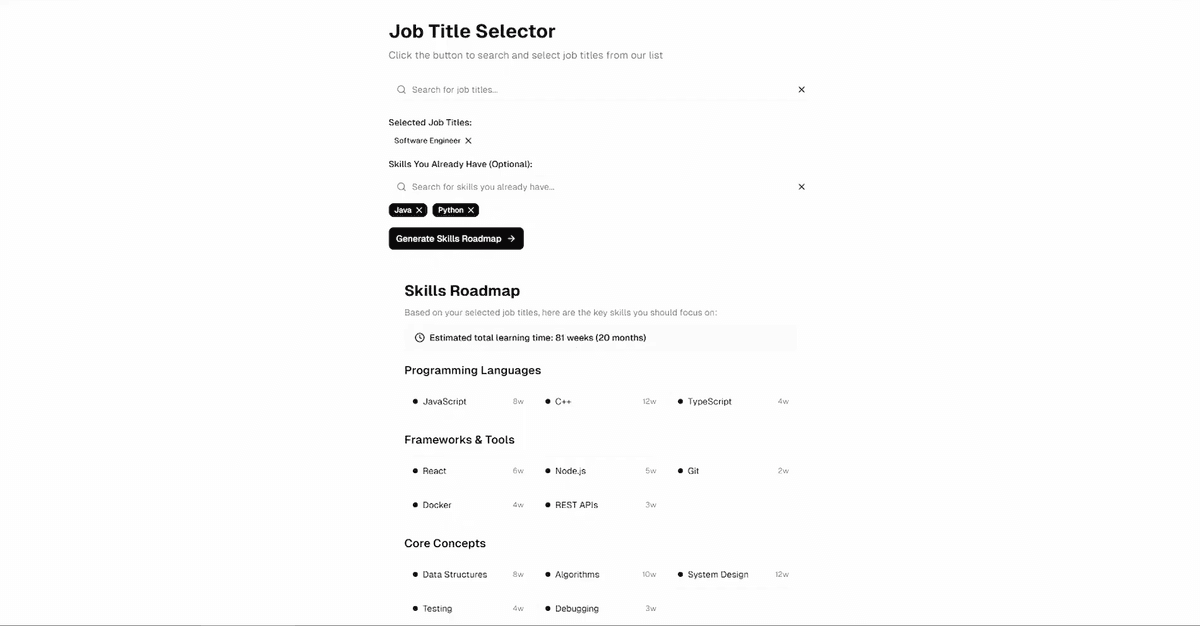
Task: Click the X to clear job title search
Action: point(801,89)
